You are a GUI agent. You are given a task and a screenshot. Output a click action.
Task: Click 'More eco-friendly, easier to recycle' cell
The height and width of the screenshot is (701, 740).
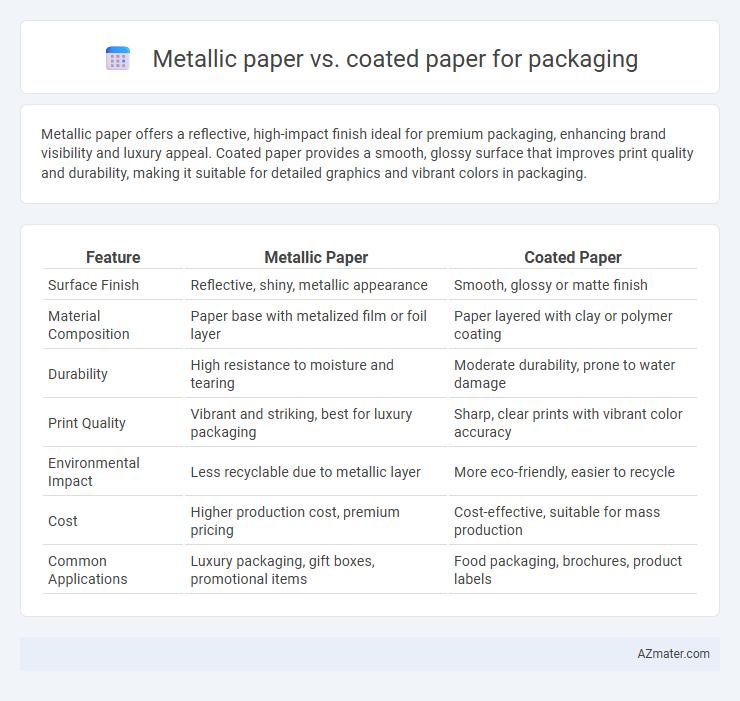564,472
